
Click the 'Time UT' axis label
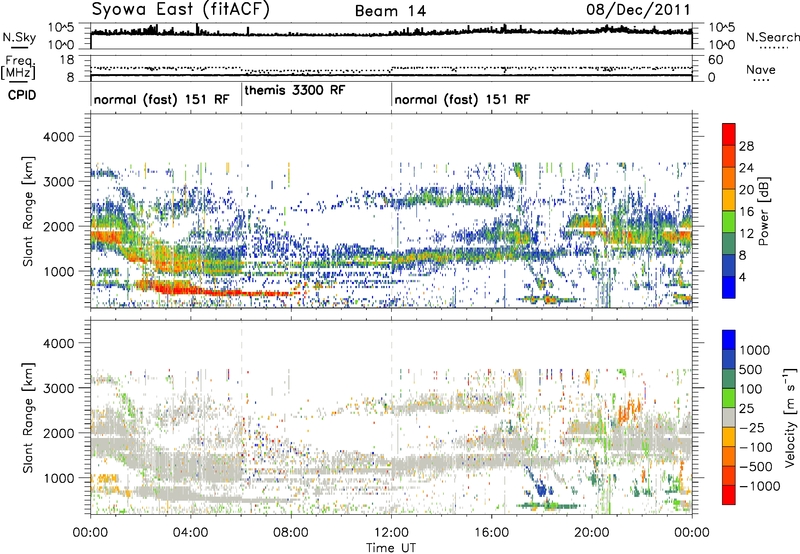tap(391, 548)
